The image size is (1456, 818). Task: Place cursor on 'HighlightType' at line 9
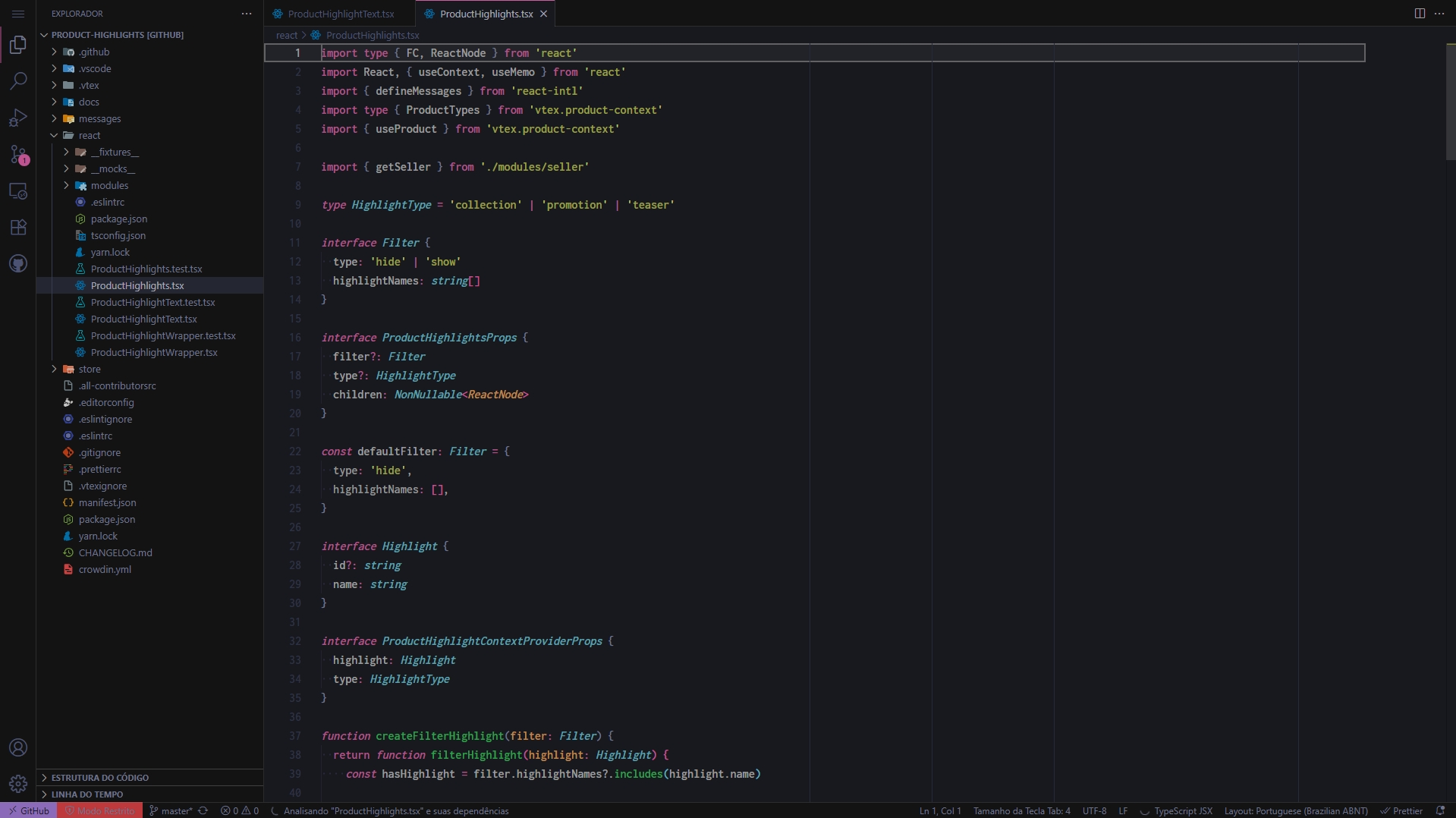391,205
